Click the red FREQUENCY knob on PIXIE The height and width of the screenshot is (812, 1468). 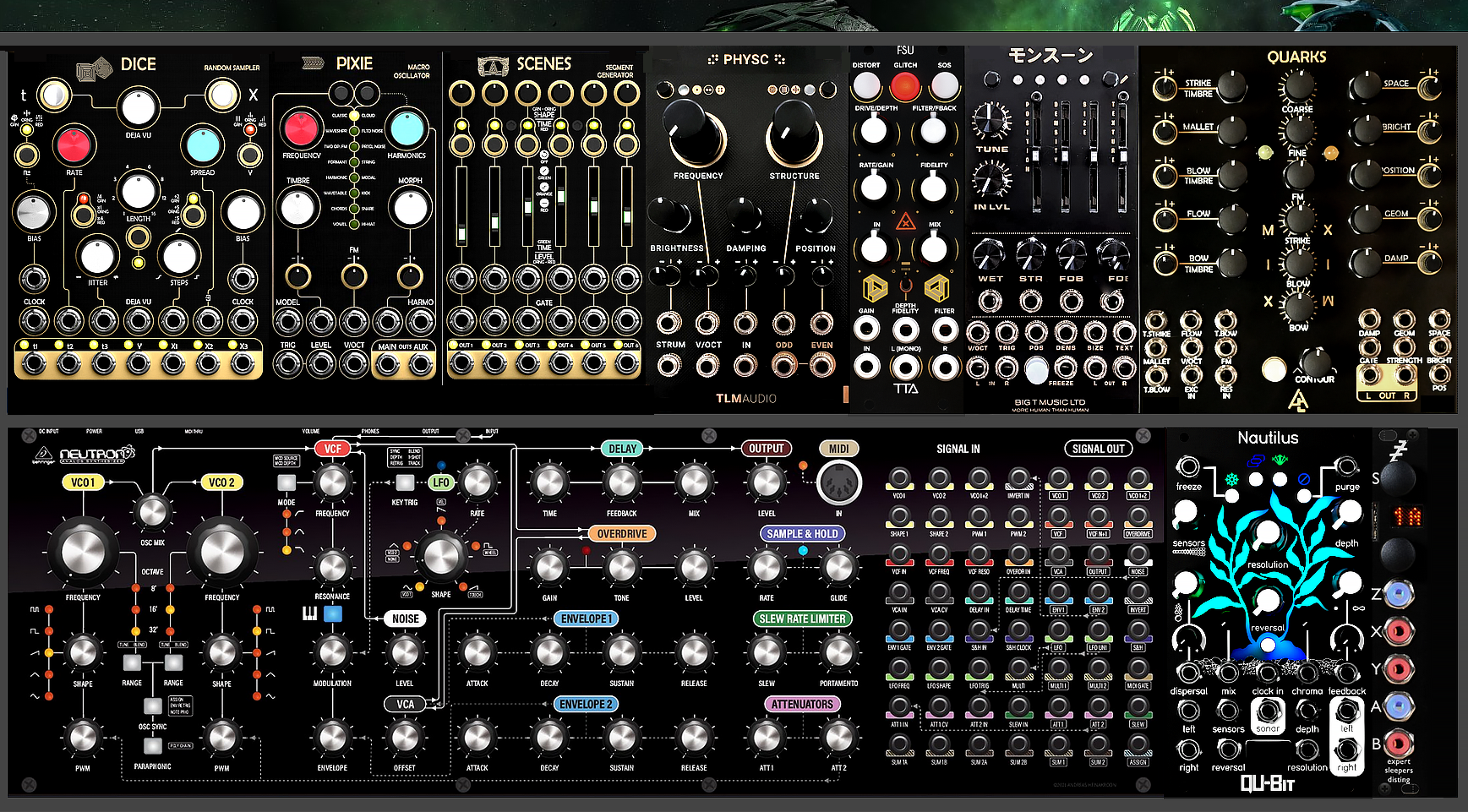coord(301,128)
